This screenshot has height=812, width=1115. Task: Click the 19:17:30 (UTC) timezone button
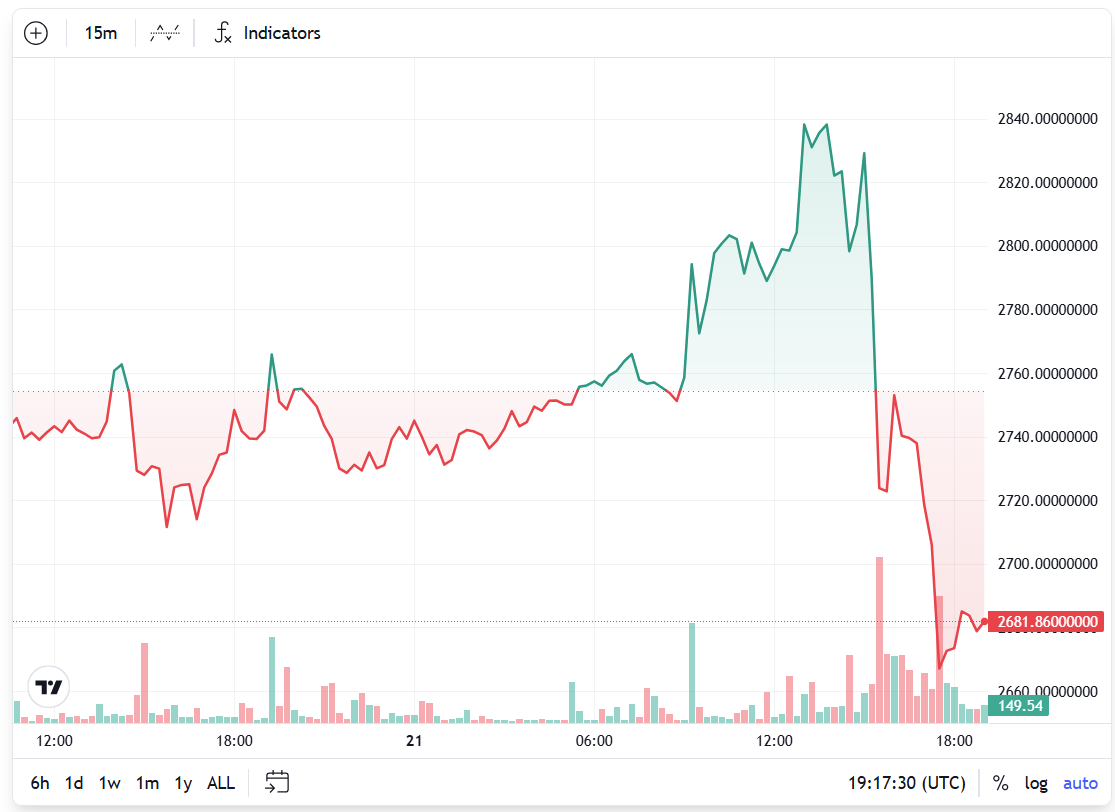pos(906,783)
